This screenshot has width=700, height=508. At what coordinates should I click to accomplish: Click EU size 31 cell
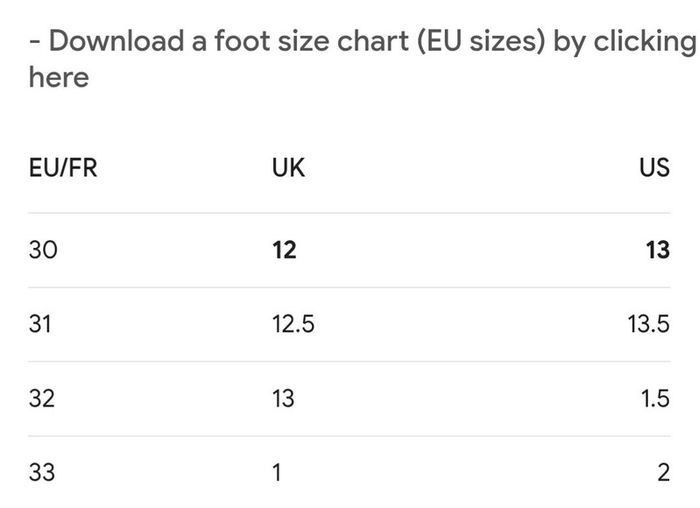40,324
